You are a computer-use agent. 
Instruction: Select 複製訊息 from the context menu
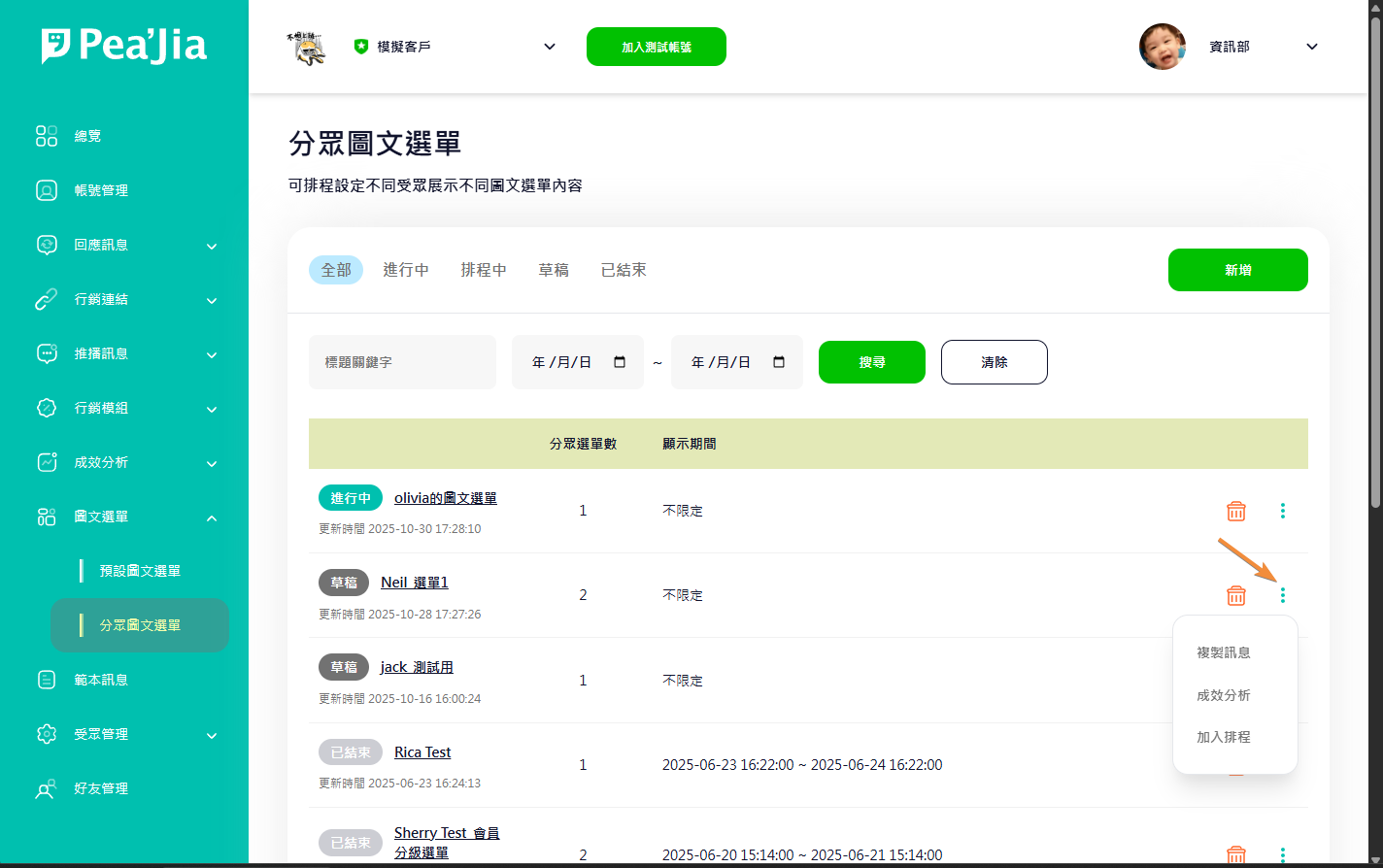coord(1223,652)
